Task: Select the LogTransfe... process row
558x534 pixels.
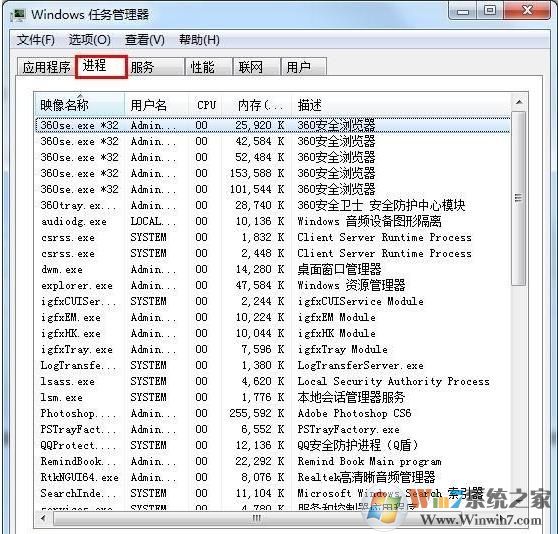Action: (273, 365)
